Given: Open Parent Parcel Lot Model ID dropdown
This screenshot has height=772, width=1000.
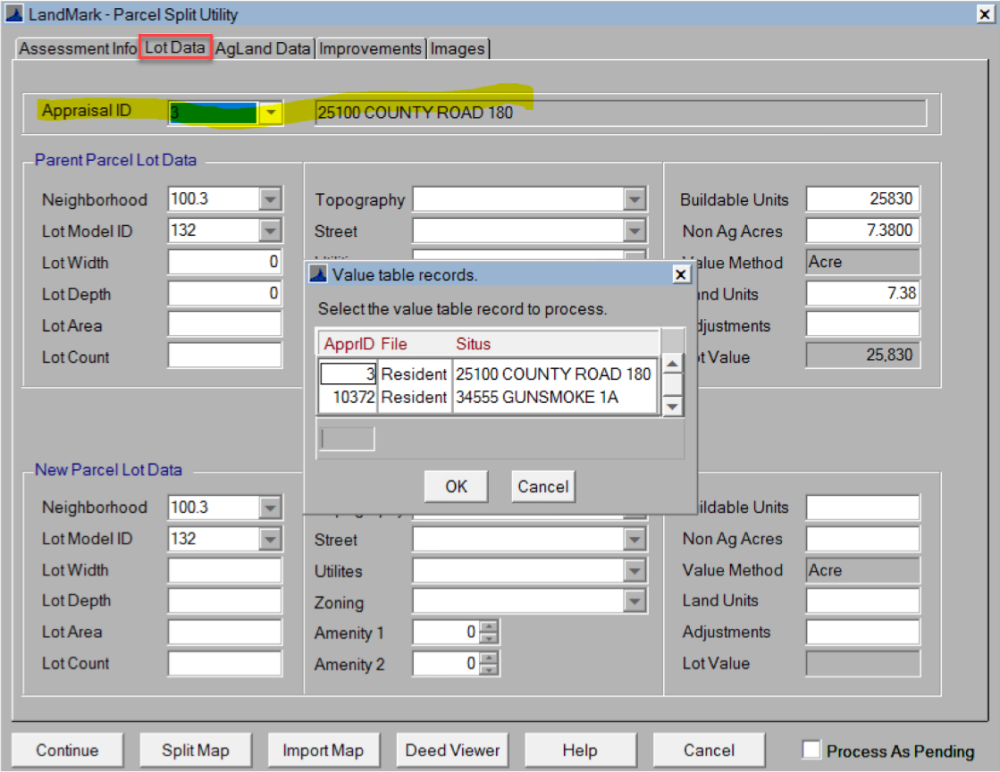Looking at the screenshot, I should pyautogui.click(x=270, y=230).
